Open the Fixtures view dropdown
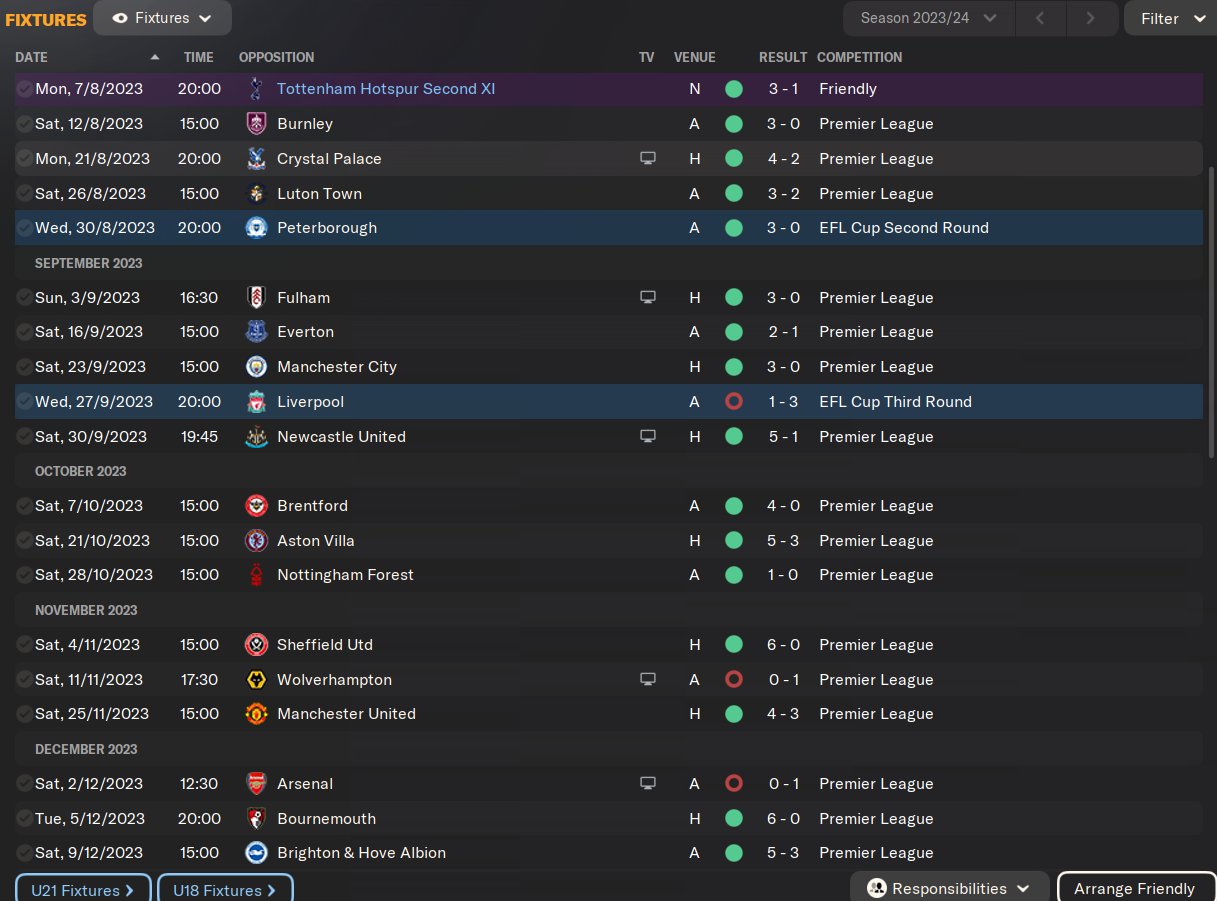The image size is (1217, 901). (x=162, y=18)
